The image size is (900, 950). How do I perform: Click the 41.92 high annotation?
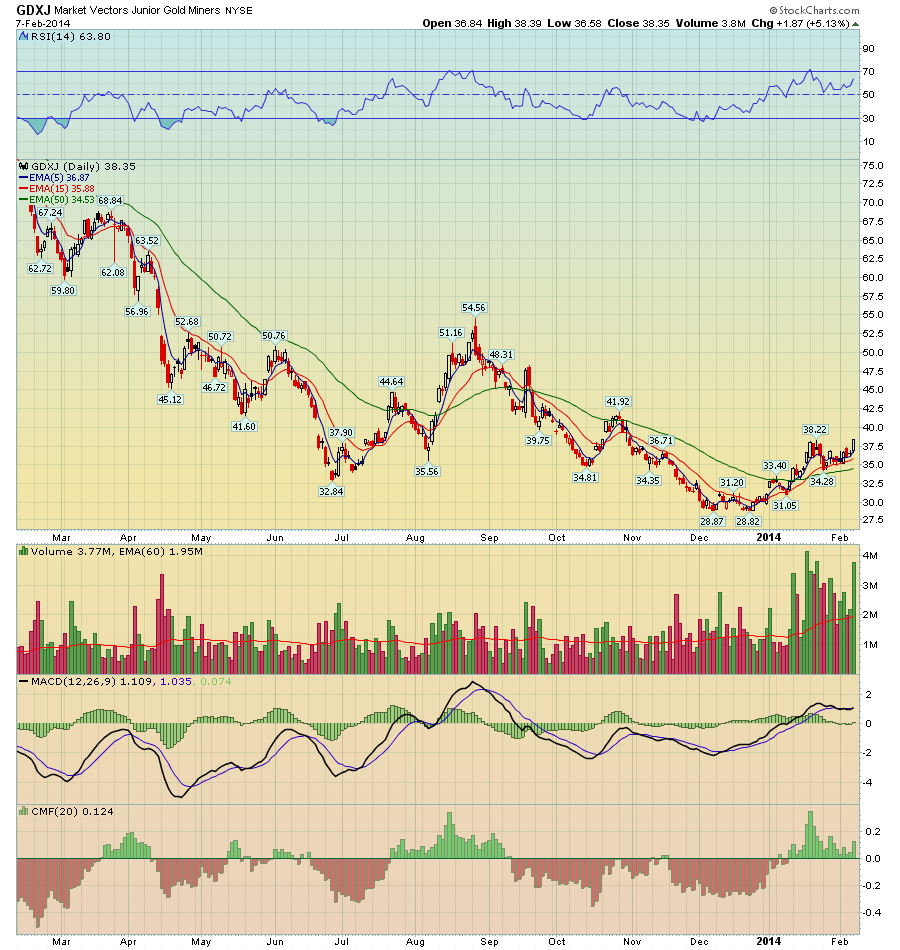tap(618, 402)
